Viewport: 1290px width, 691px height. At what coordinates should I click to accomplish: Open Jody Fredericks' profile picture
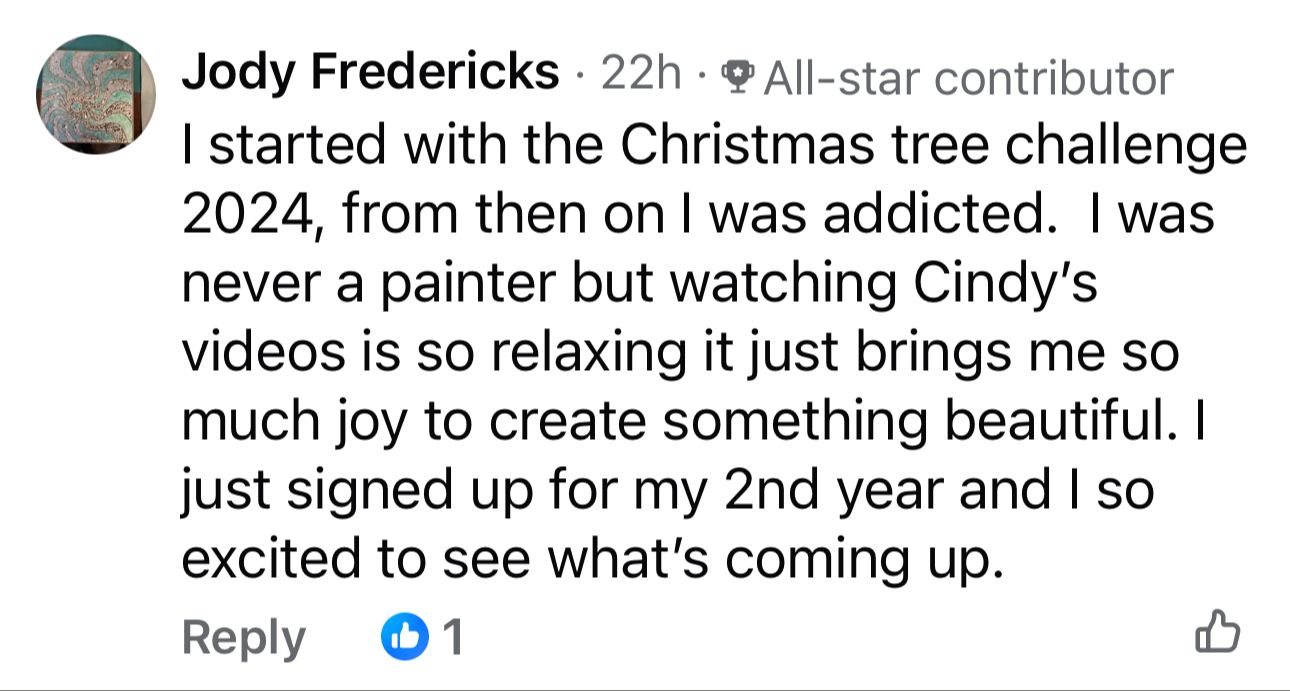(x=96, y=94)
